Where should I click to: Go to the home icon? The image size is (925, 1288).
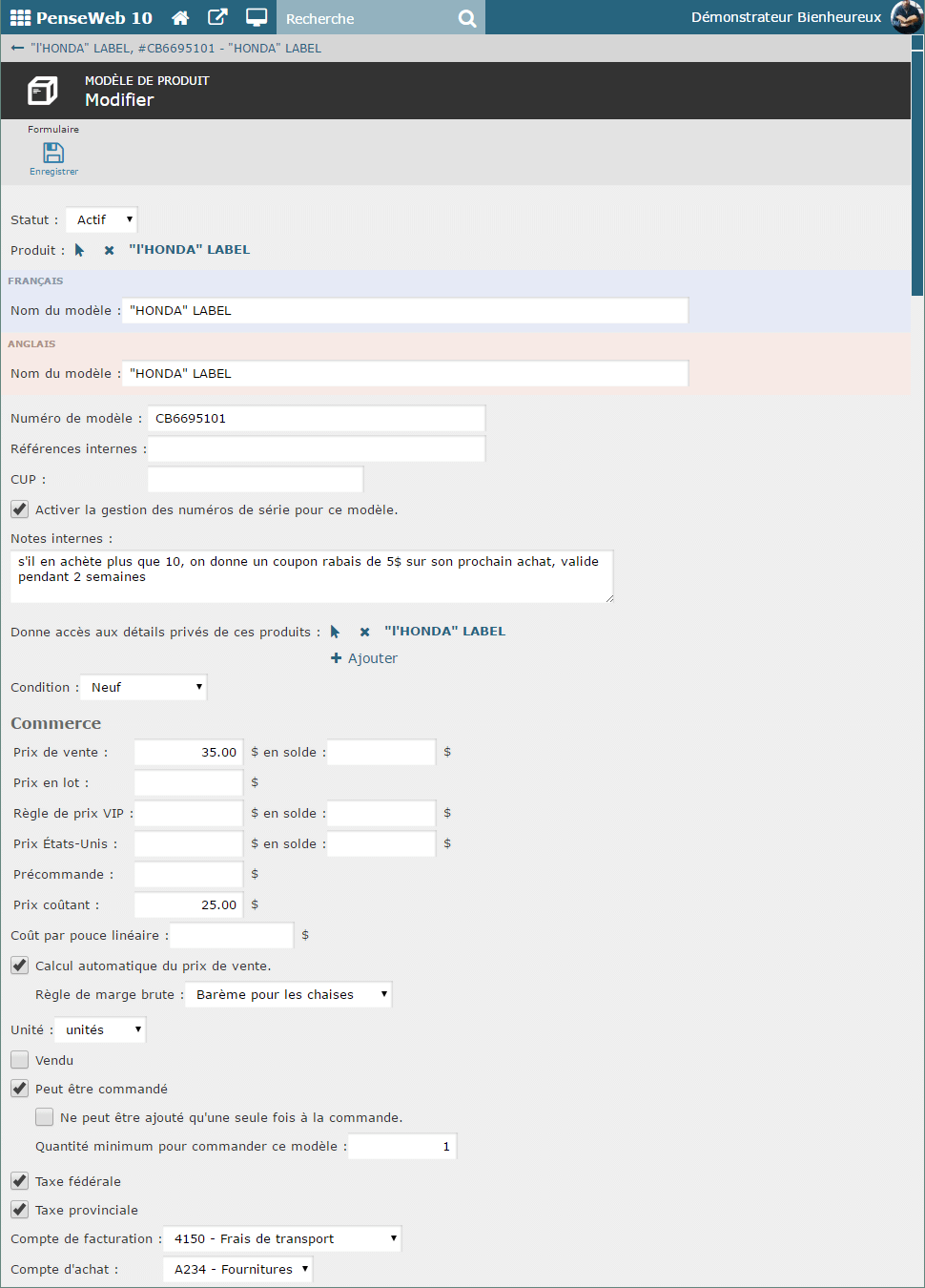(x=180, y=18)
